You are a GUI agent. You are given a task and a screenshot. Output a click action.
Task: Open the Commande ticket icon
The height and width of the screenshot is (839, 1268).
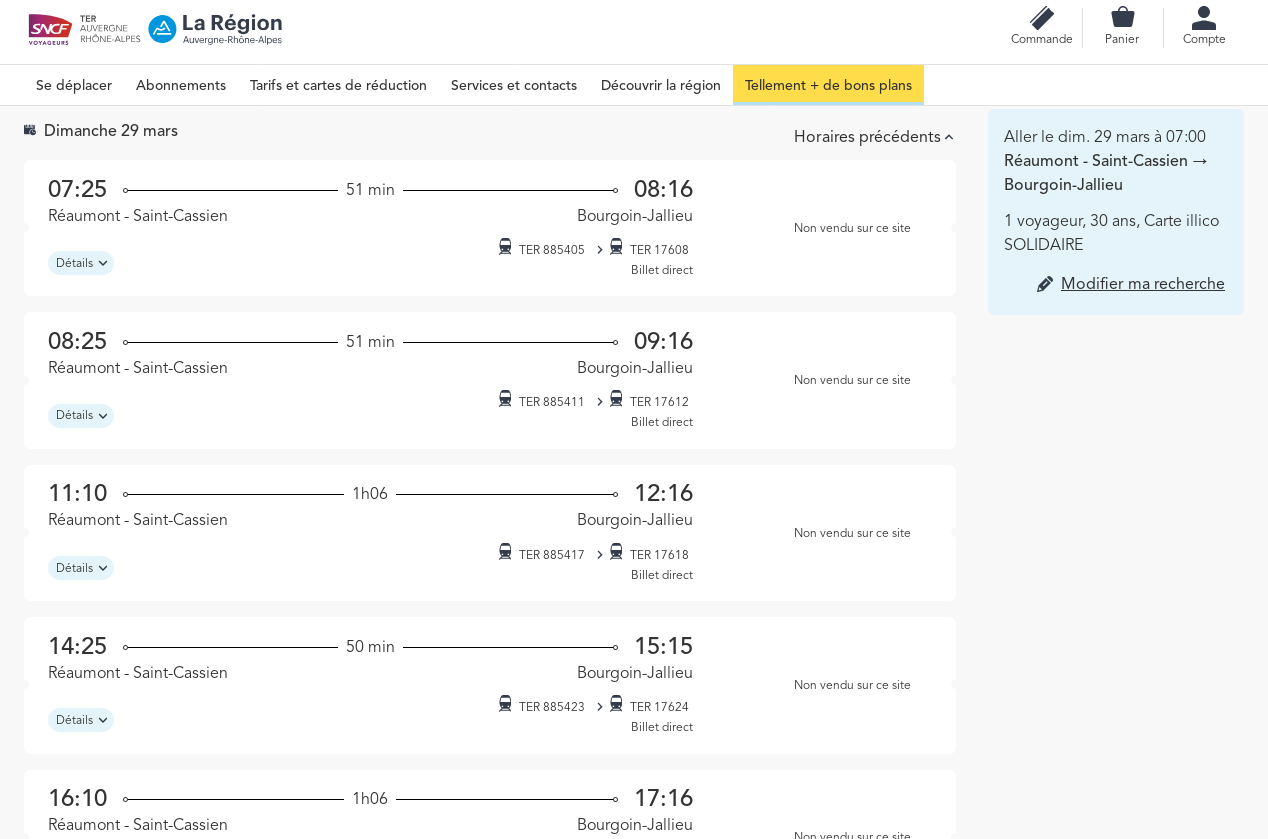coord(1041,19)
